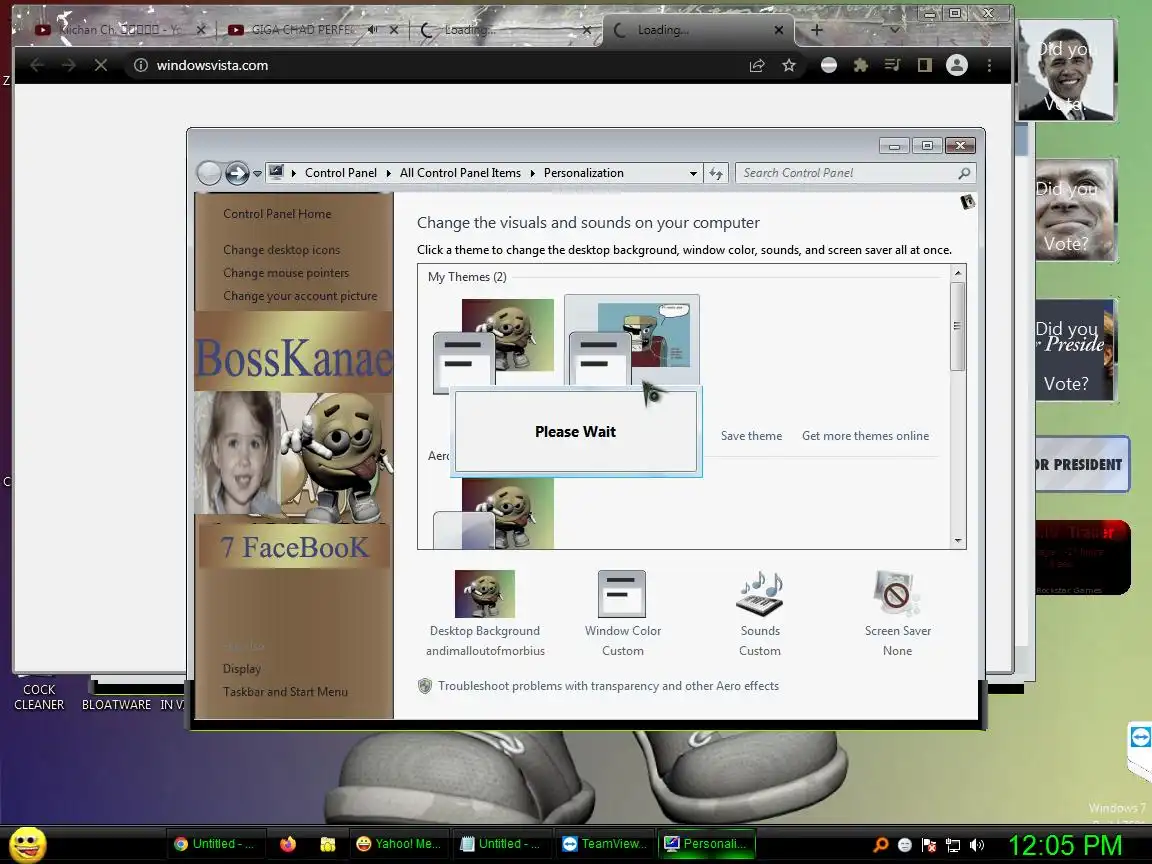The image size is (1152, 864).
Task: Stop loading page in Chrome toolbar
Action: [101, 65]
